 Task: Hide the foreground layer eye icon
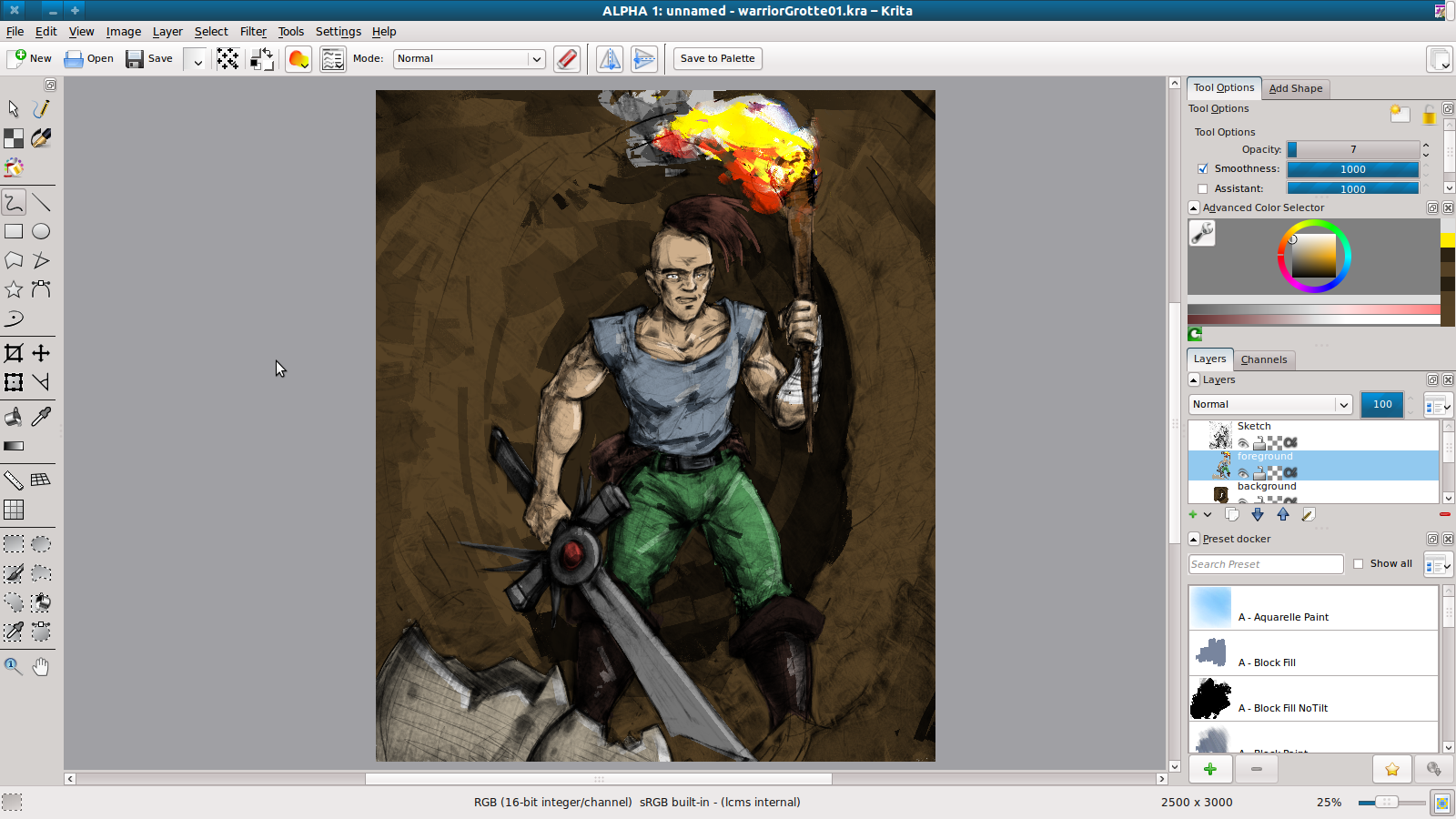[1243, 473]
